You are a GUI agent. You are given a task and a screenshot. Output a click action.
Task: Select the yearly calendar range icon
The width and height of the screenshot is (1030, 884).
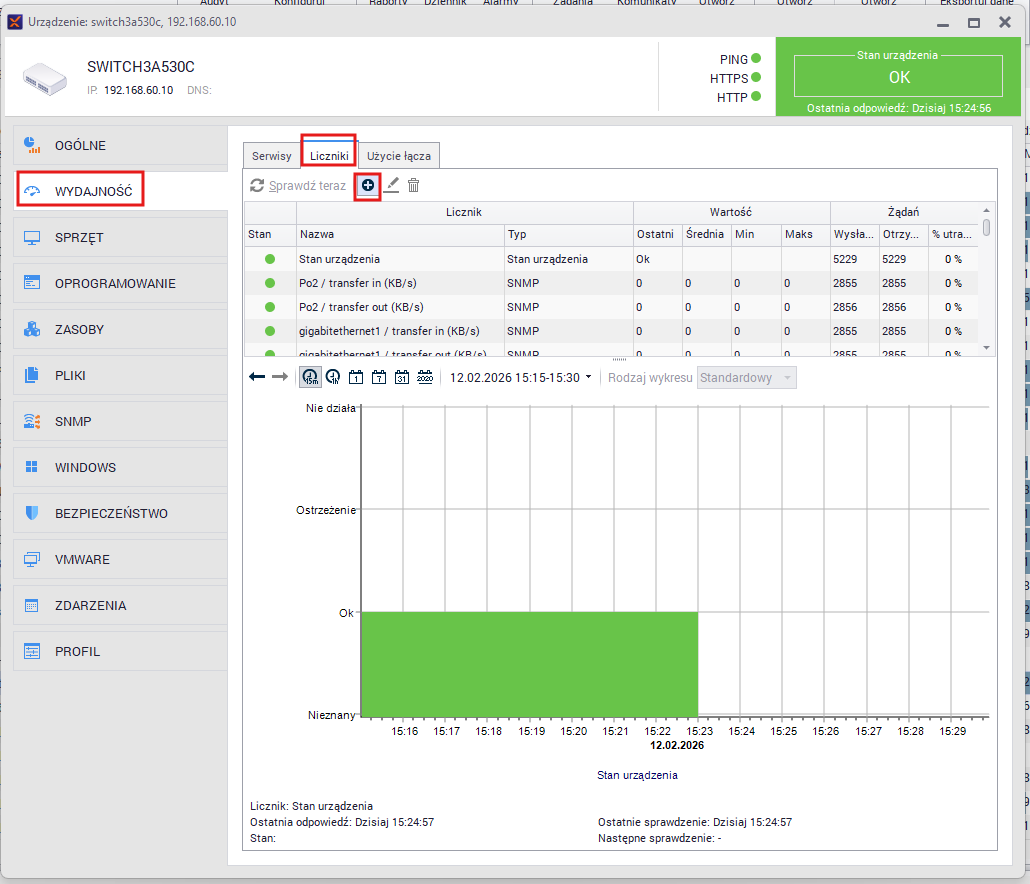(425, 377)
